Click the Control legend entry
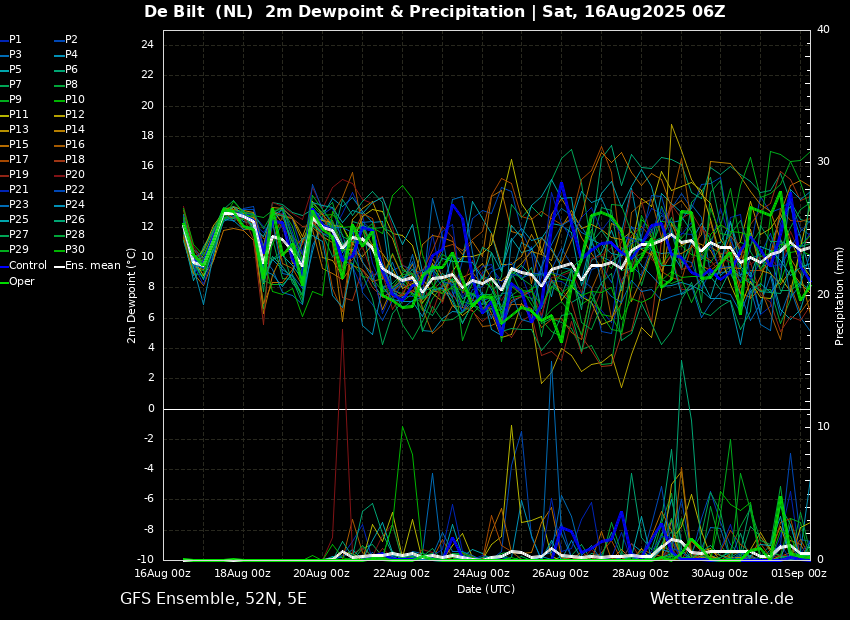This screenshot has width=850, height=620. 27,266
